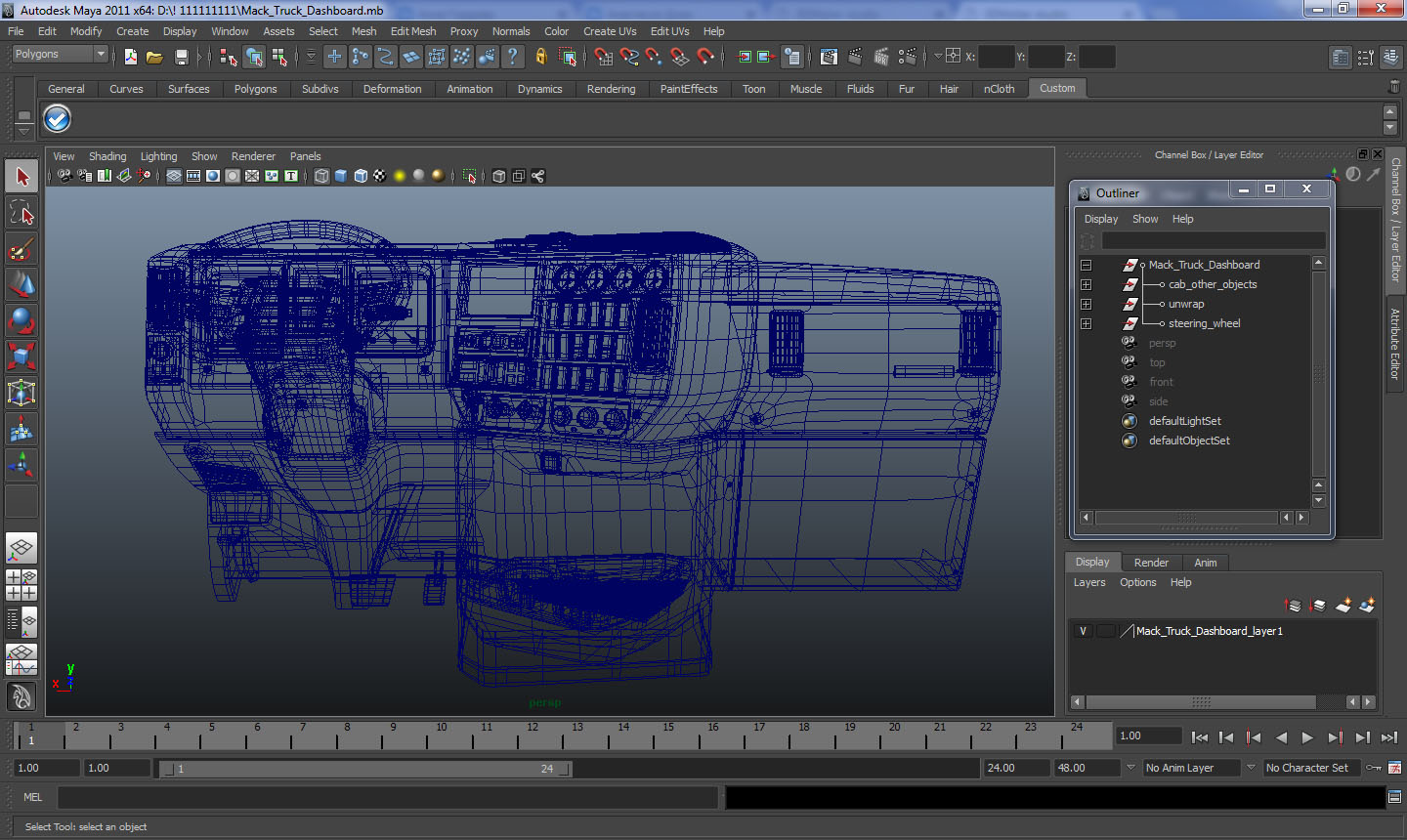
Task: Open the Polygons menu set dropdown
Action: (60, 55)
